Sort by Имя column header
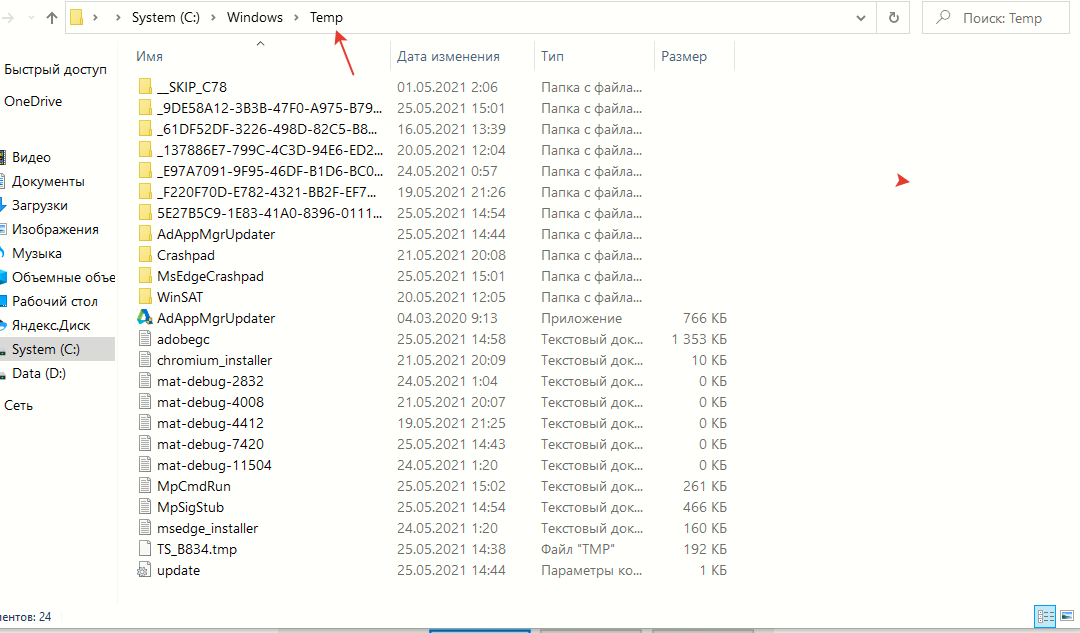Image resolution: width=1080 pixels, height=633 pixels. point(149,56)
